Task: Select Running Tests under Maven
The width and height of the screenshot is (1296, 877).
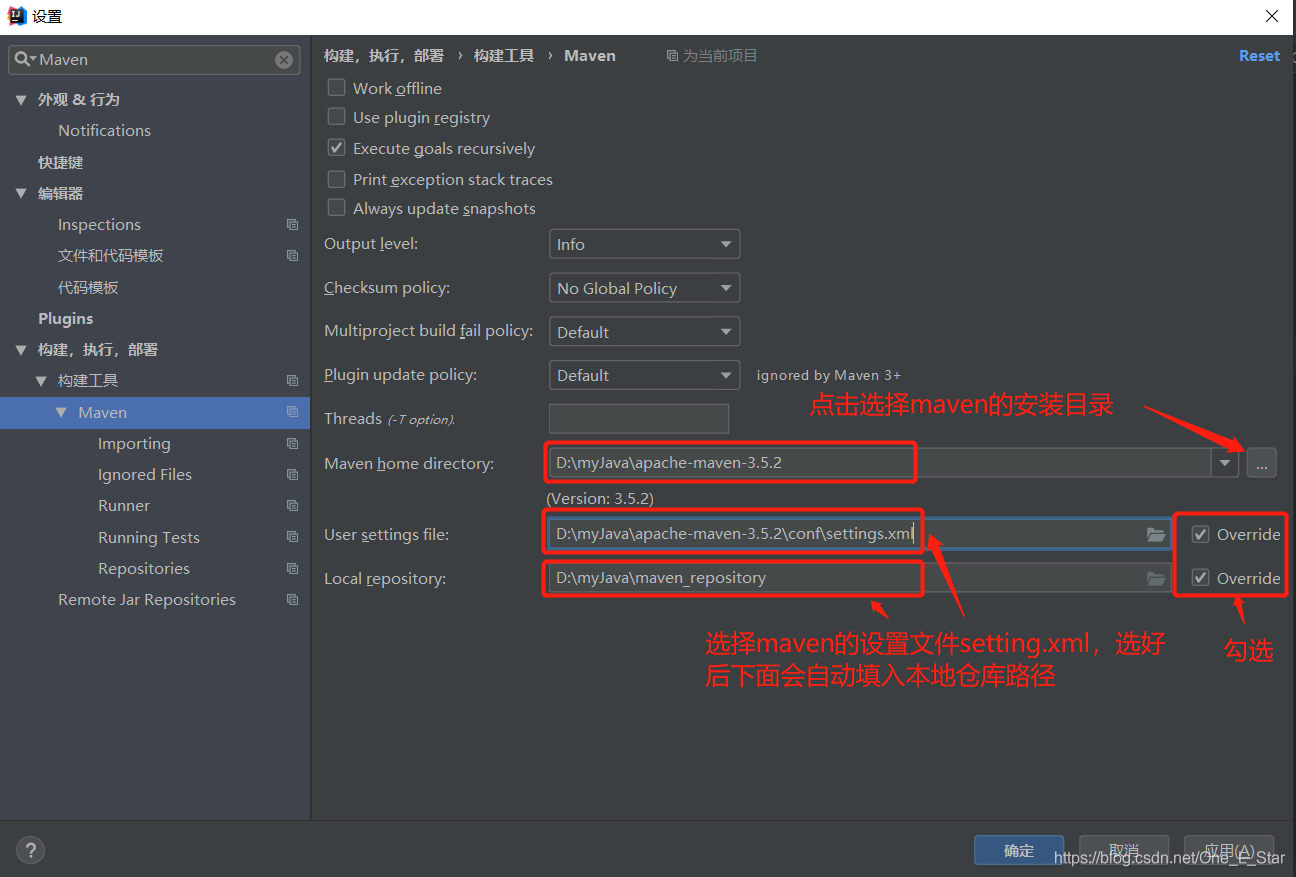Action: [x=149, y=538]
